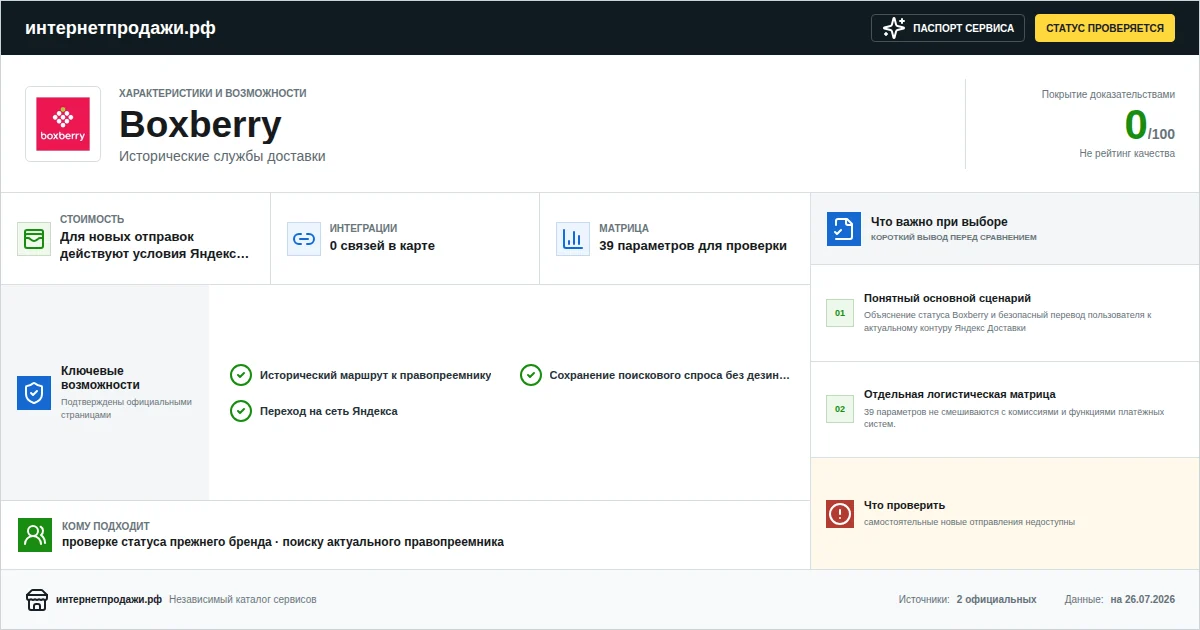
Task: Click the 0/100 coverage score
Action: (x=1149, y=126)
